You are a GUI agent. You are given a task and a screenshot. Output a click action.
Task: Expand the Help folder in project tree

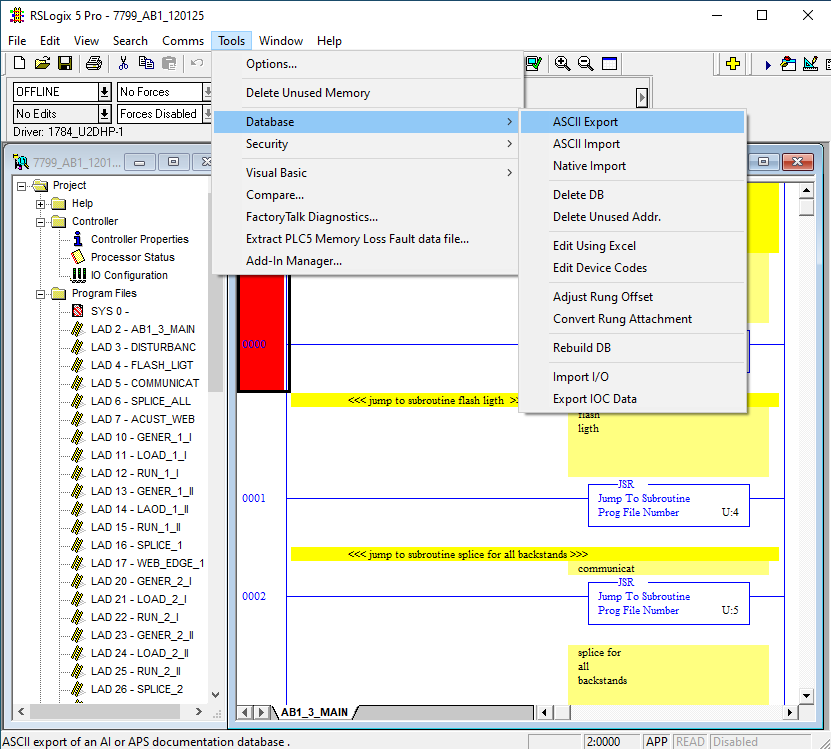(41, 204)
